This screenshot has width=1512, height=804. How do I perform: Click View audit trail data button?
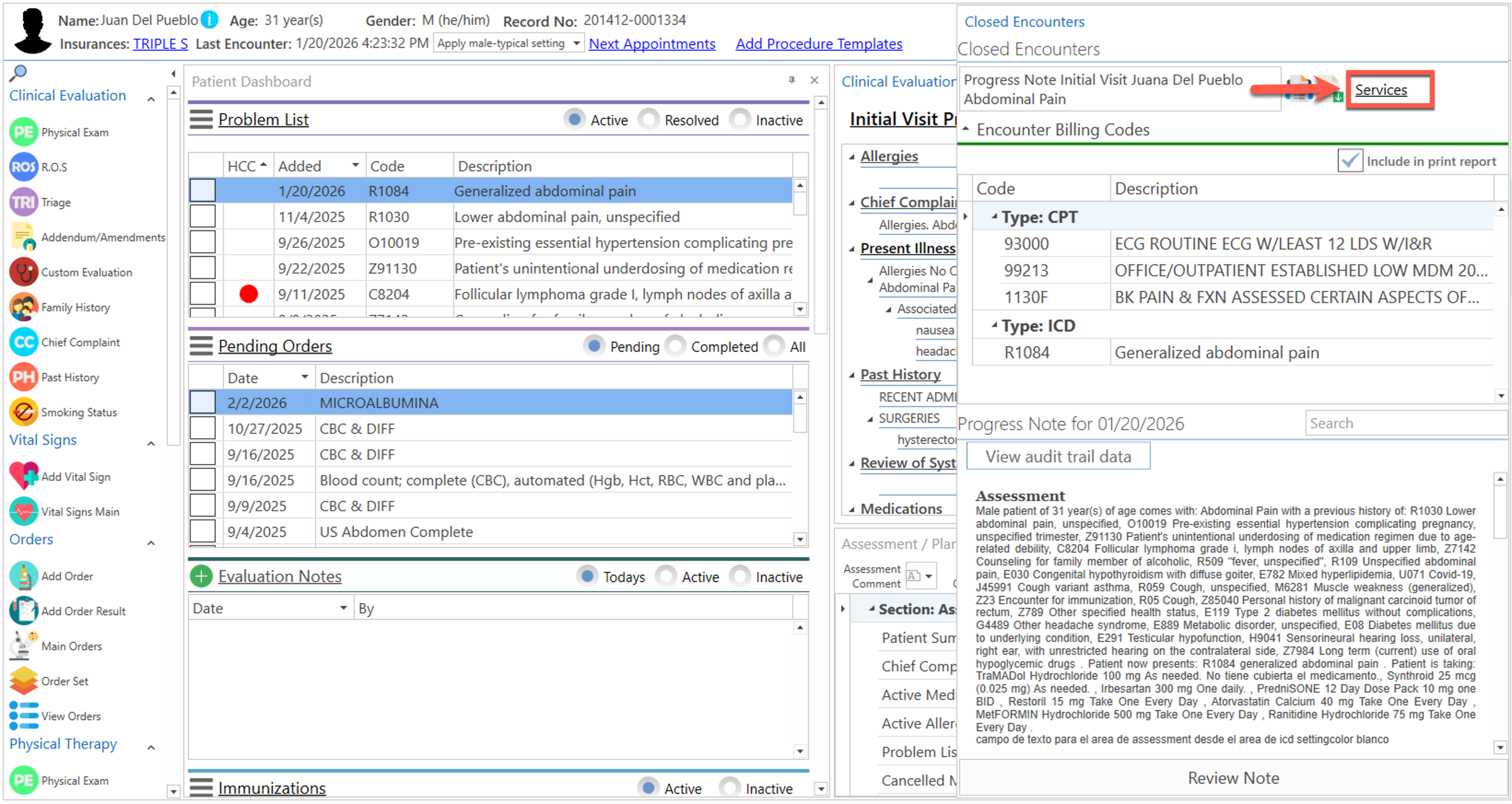(x=1058, y=457)
